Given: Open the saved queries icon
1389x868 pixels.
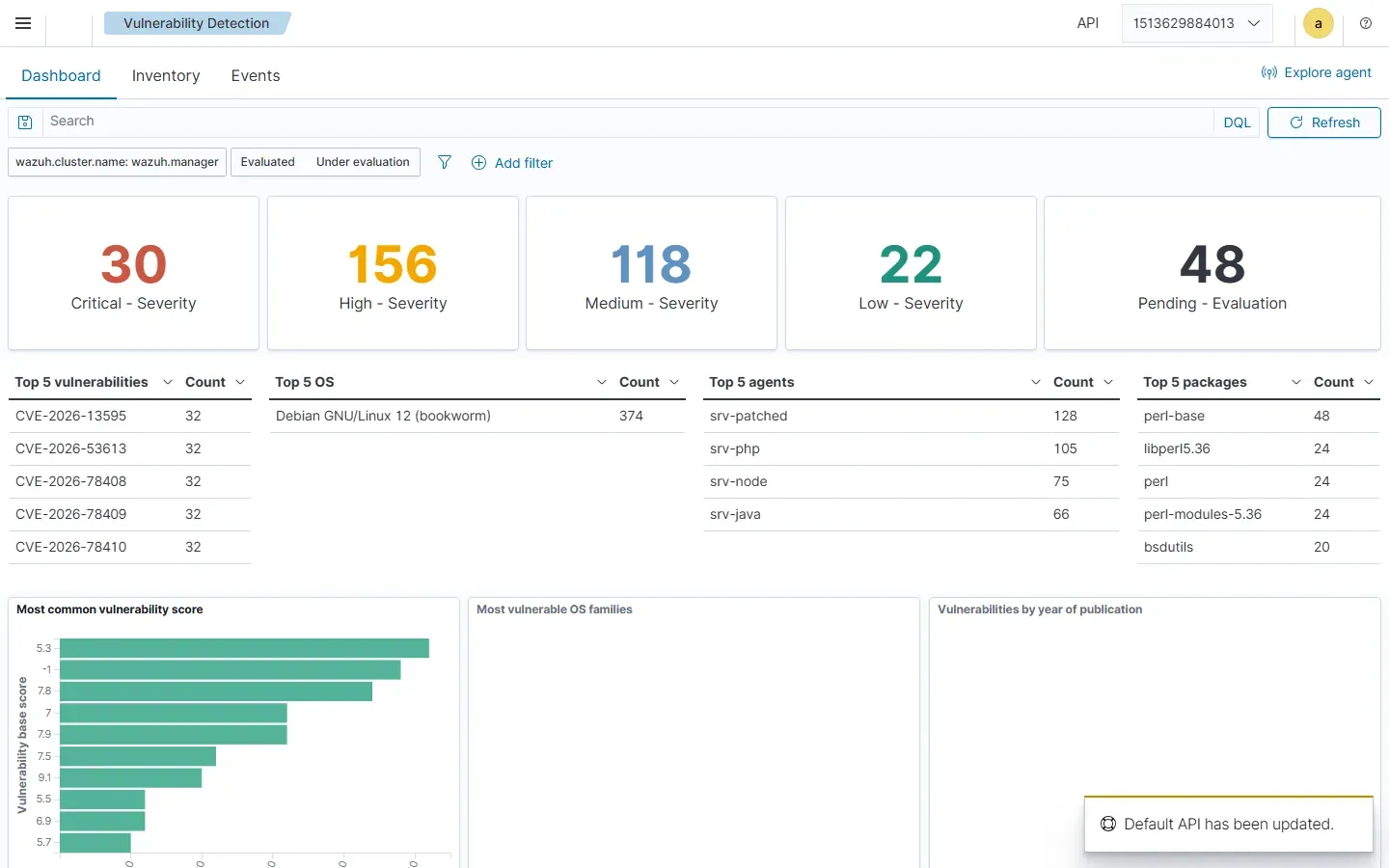Looking at the screenshot, I should point(26,122).
